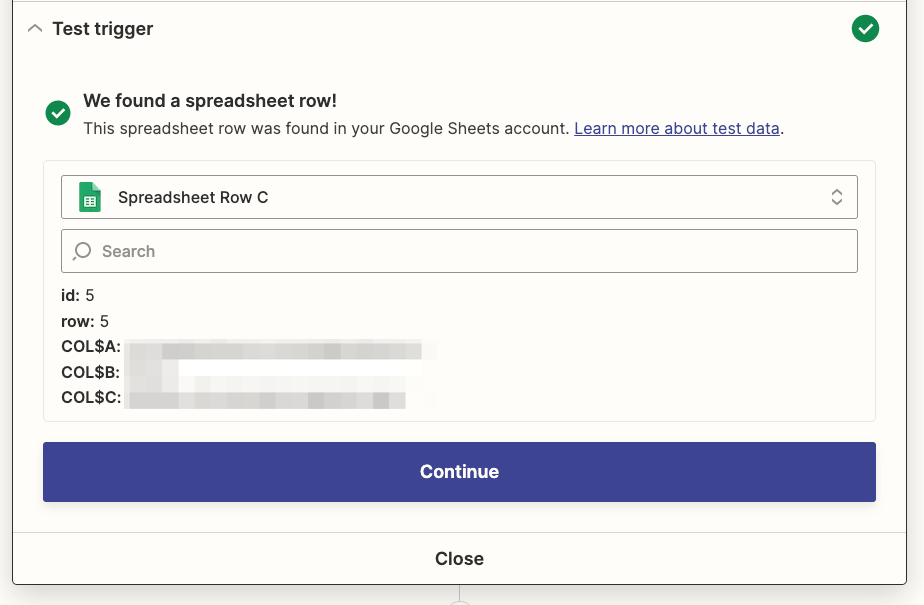Click the green check beside Test trigger header
The width and height of the screenshot is (924, 605).
tap(865, 29)
